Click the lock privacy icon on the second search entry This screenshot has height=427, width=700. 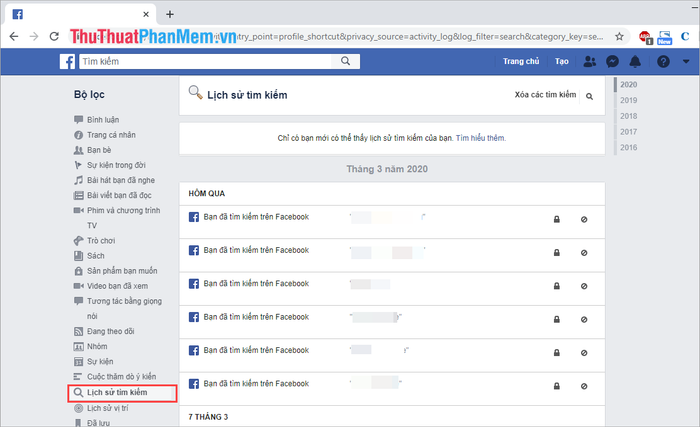pyautogui.click(x=557, y=253)
